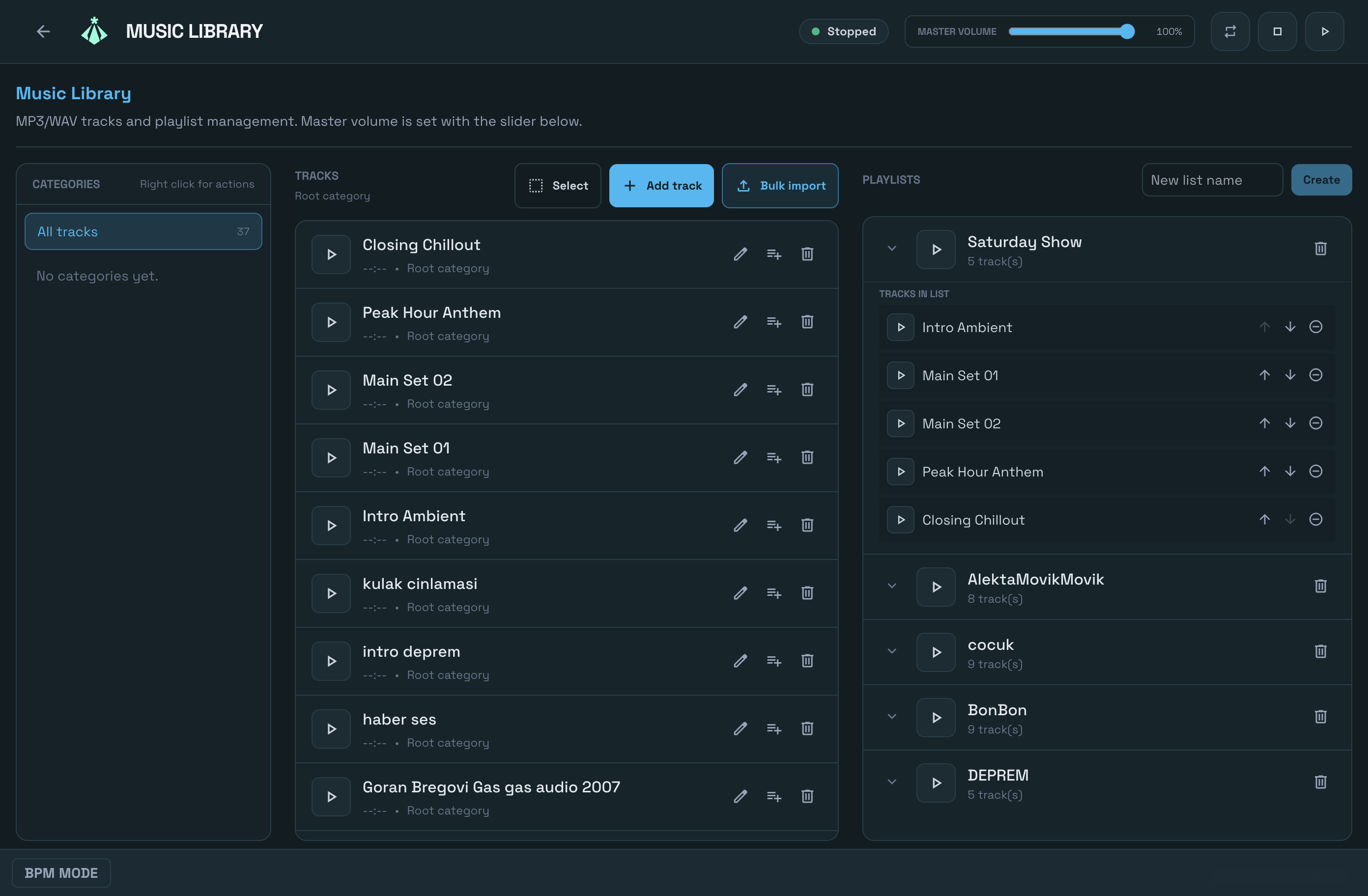1368x896 pixels.
Task: Add Peak Hour Anthem to a playlist
Action: (x=773, y=322)
